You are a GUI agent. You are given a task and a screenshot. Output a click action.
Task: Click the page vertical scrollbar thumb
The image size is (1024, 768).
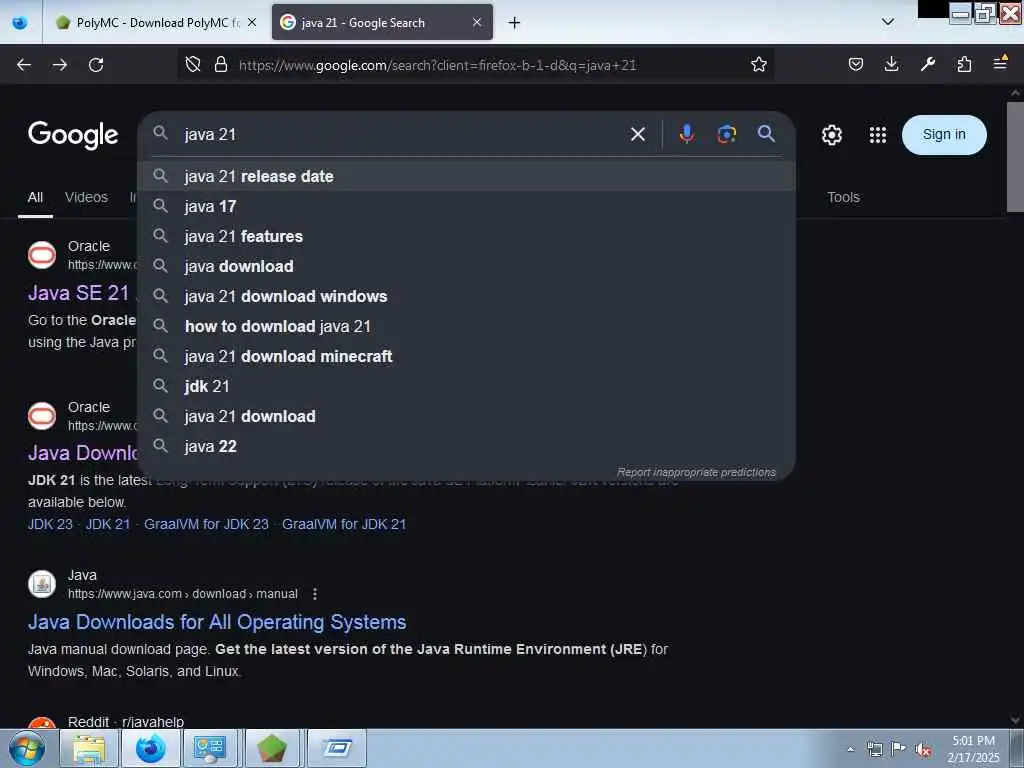pos(1015,157)
